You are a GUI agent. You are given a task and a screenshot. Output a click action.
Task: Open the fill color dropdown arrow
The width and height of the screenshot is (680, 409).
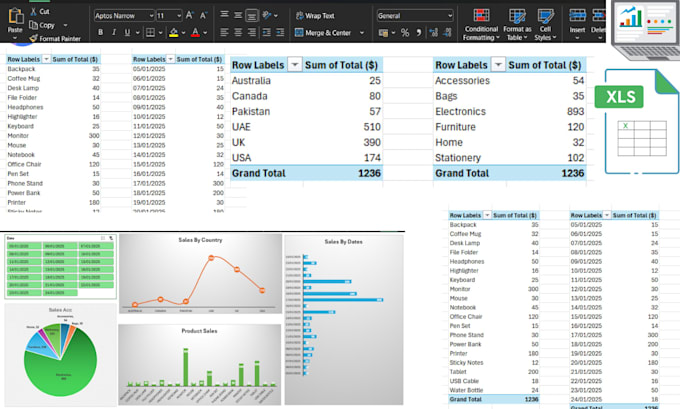coord(183,33)
